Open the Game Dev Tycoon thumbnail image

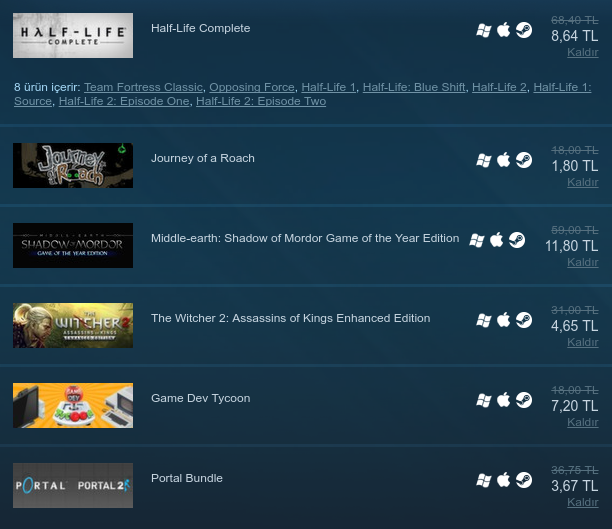73,406
